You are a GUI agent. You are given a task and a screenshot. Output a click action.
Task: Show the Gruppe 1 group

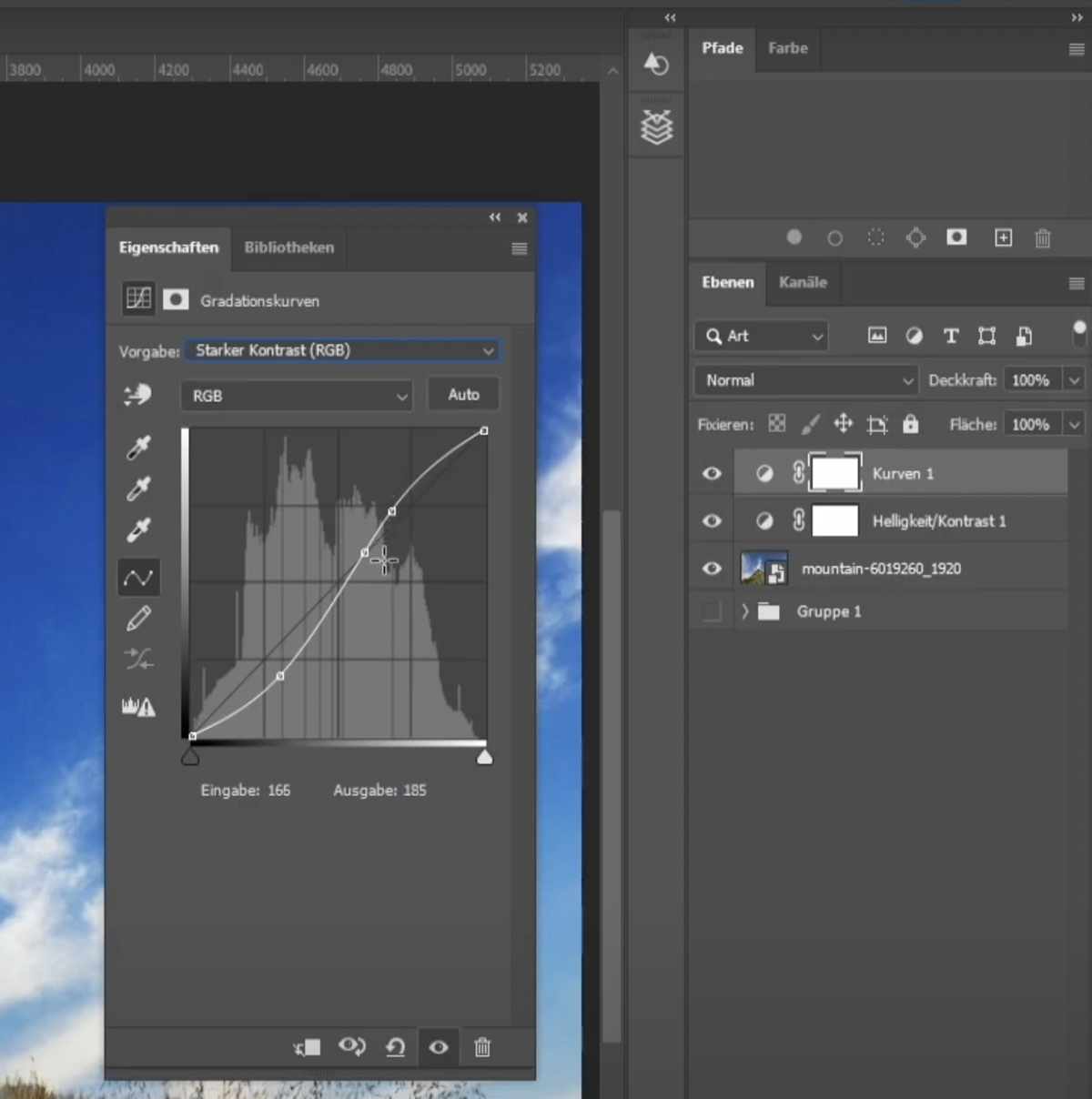(712, 610)
